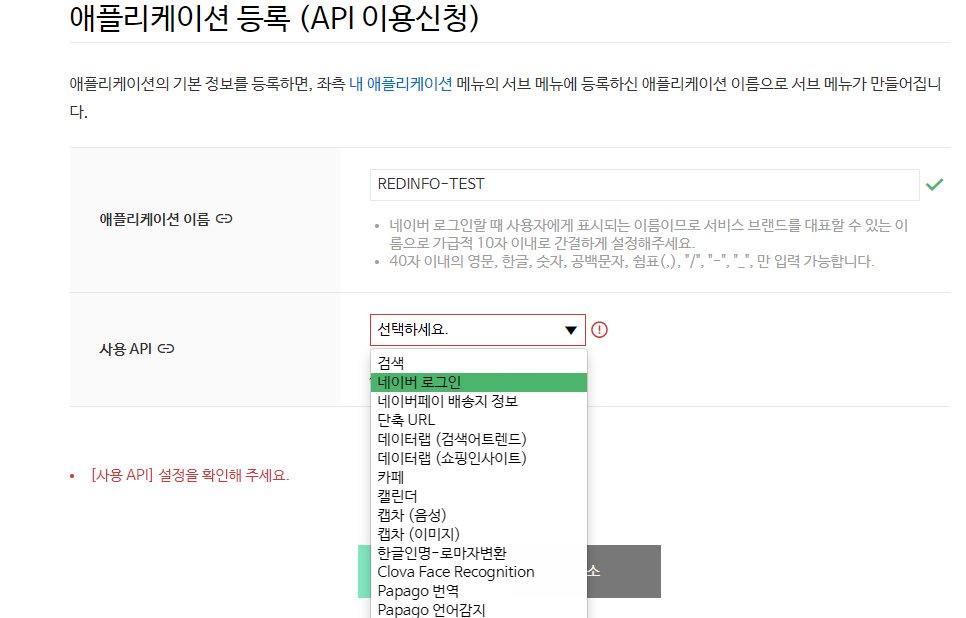
Task: Click the link icon beside 사용 API
Action: 166,349
